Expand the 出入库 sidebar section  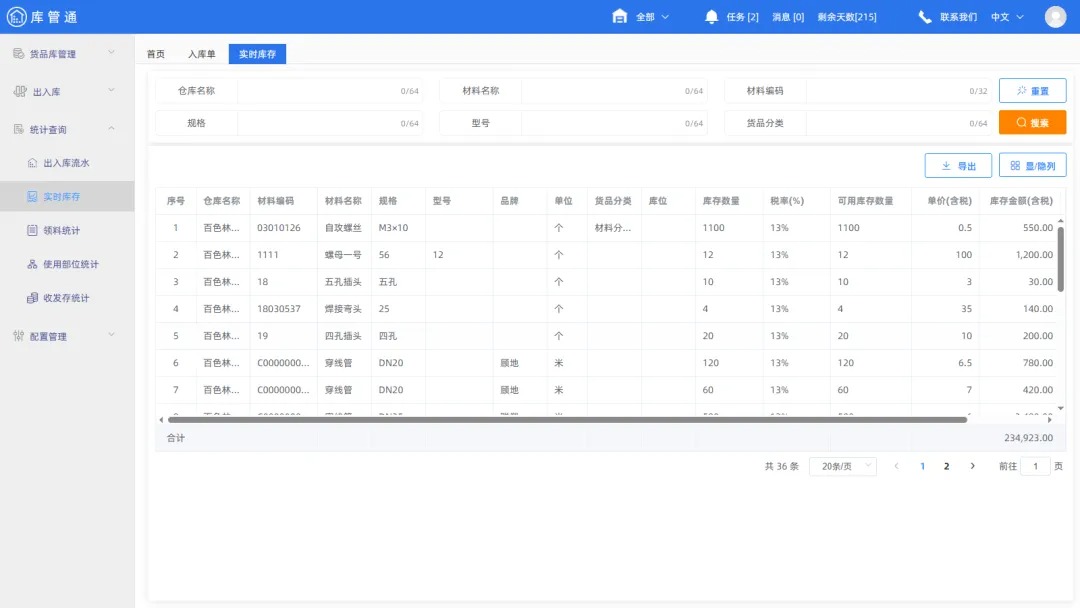tap(66, 92)
